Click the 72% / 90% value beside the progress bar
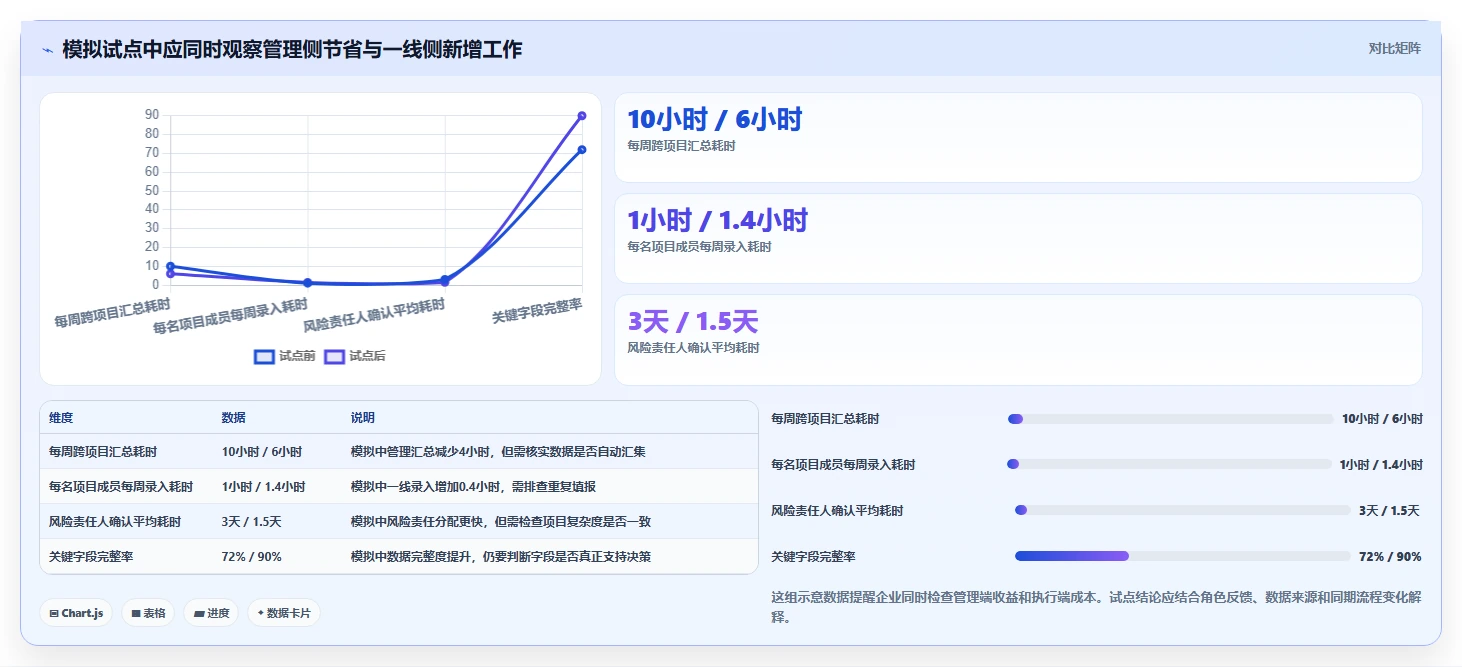 1390,557
